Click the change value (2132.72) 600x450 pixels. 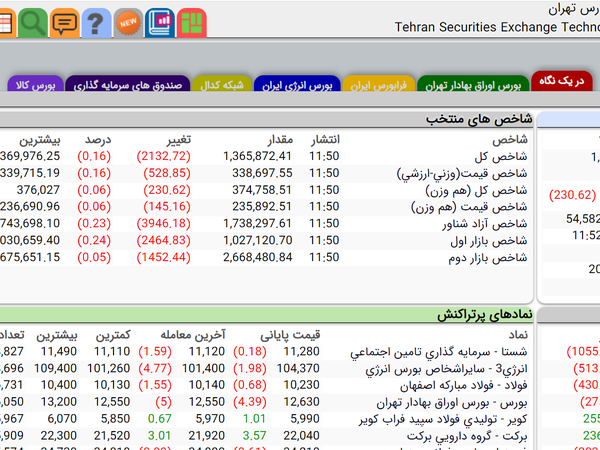pos(163,156)
